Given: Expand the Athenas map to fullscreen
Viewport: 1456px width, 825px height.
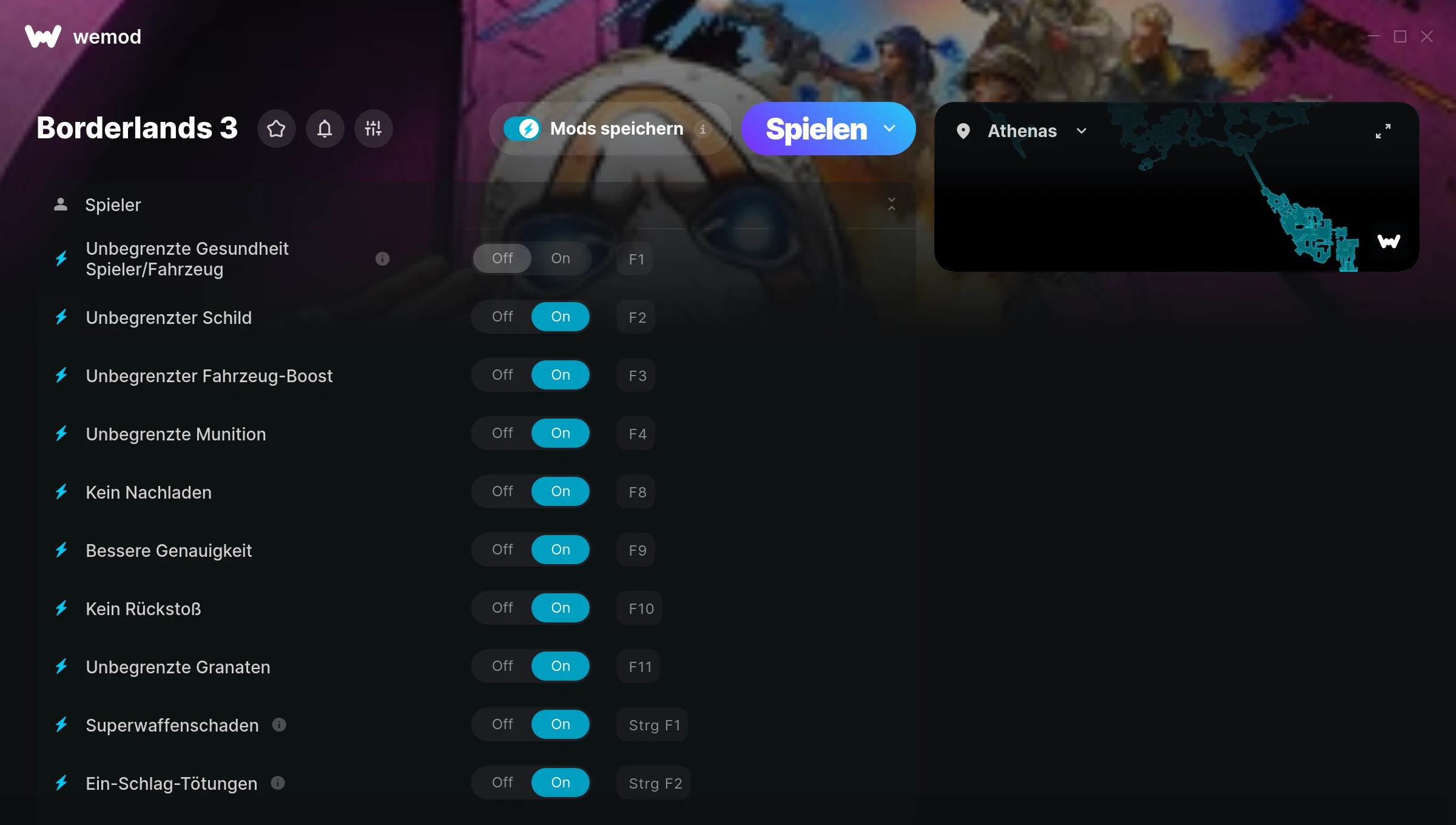Looking at the screenshot, I should tap(1383, 131).
